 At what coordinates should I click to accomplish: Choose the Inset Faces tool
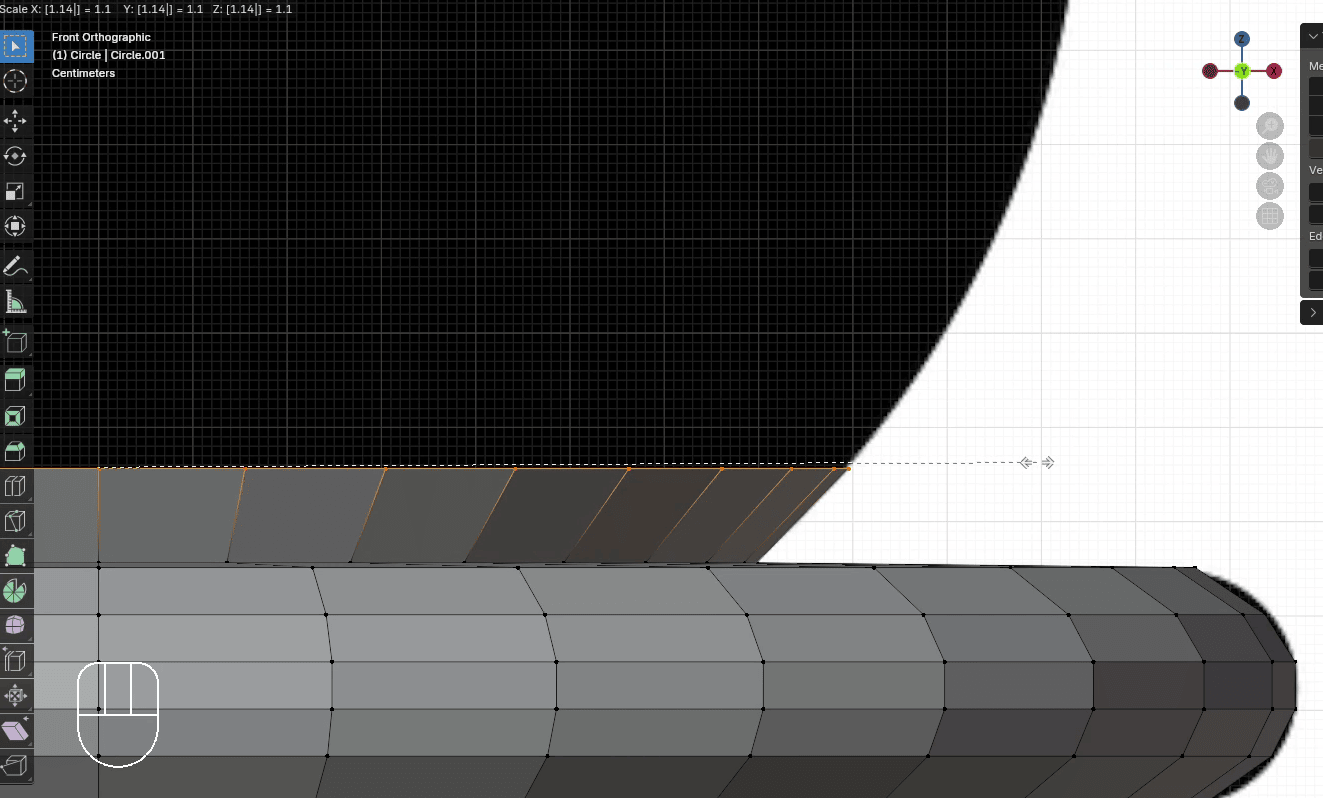coord(15,416)
